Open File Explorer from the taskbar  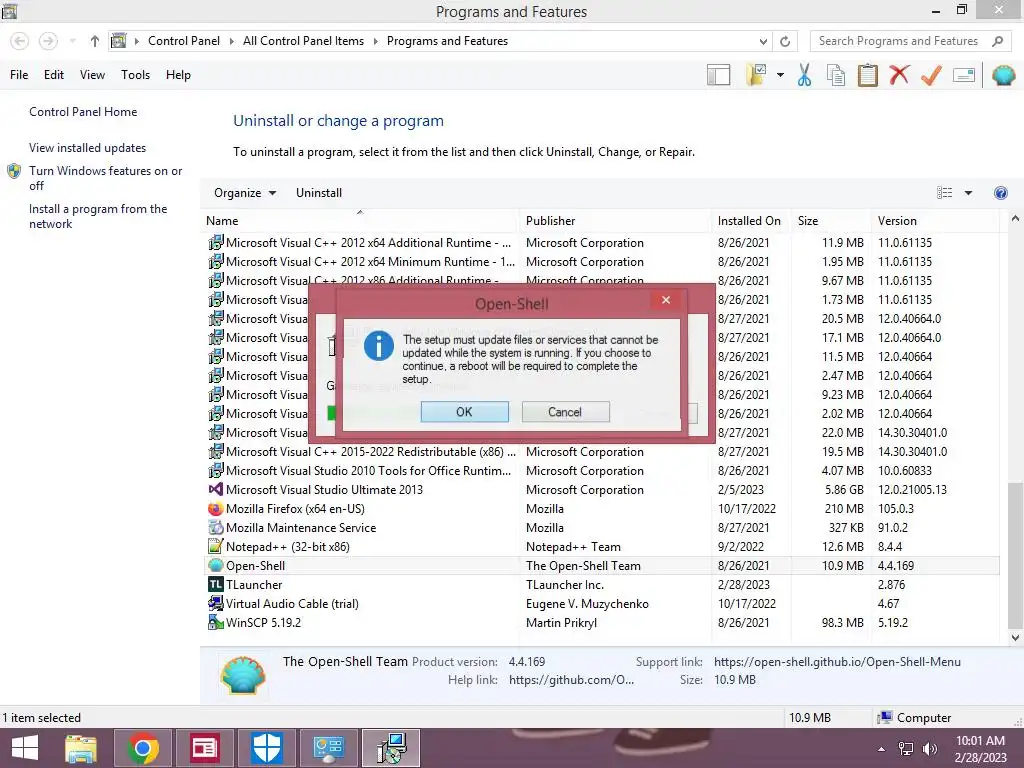click(x=81, y=748)
